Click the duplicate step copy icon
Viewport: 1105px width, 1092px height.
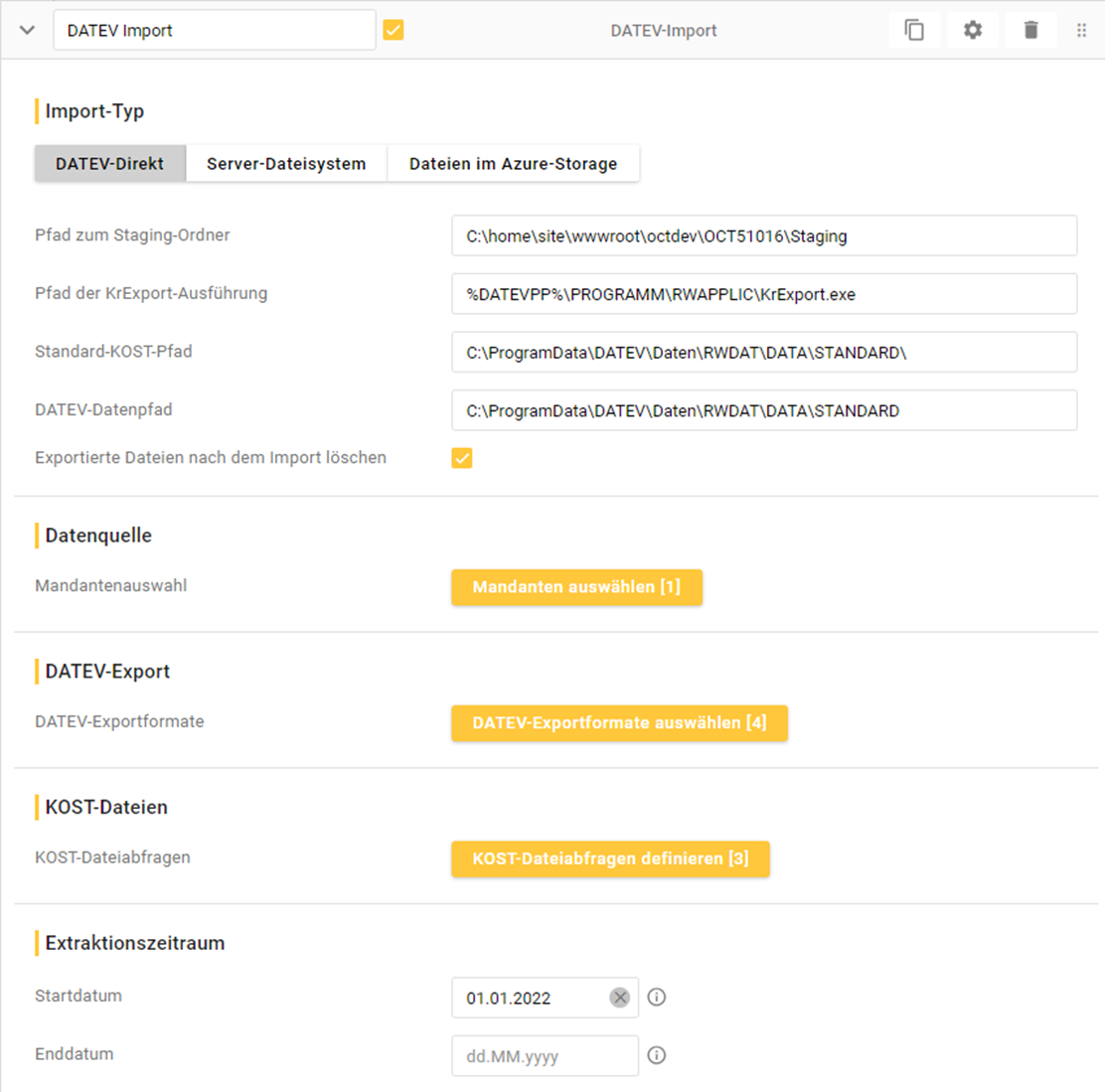coord(914,31)
